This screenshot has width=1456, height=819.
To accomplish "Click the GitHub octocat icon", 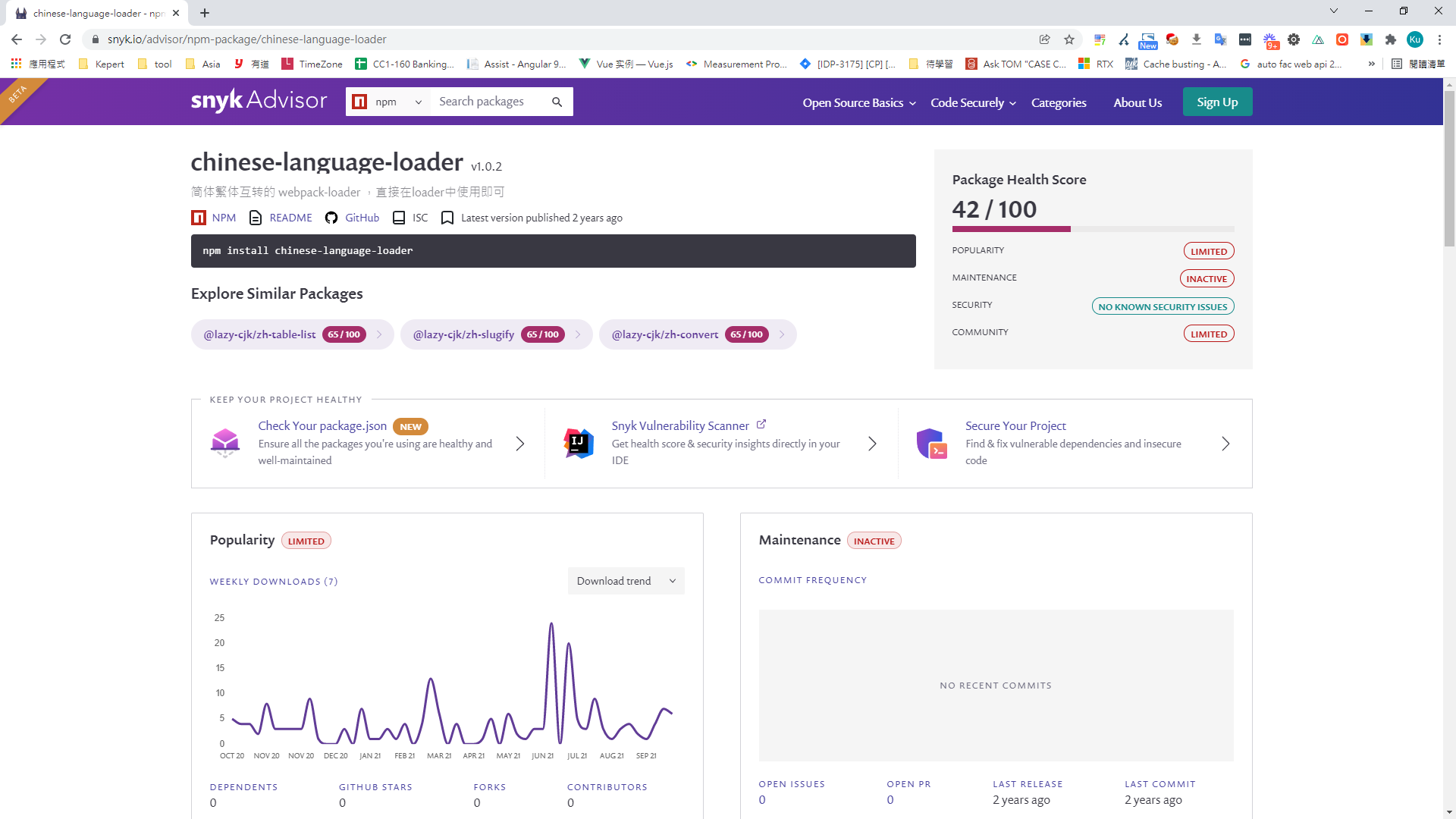I will 331,218.
